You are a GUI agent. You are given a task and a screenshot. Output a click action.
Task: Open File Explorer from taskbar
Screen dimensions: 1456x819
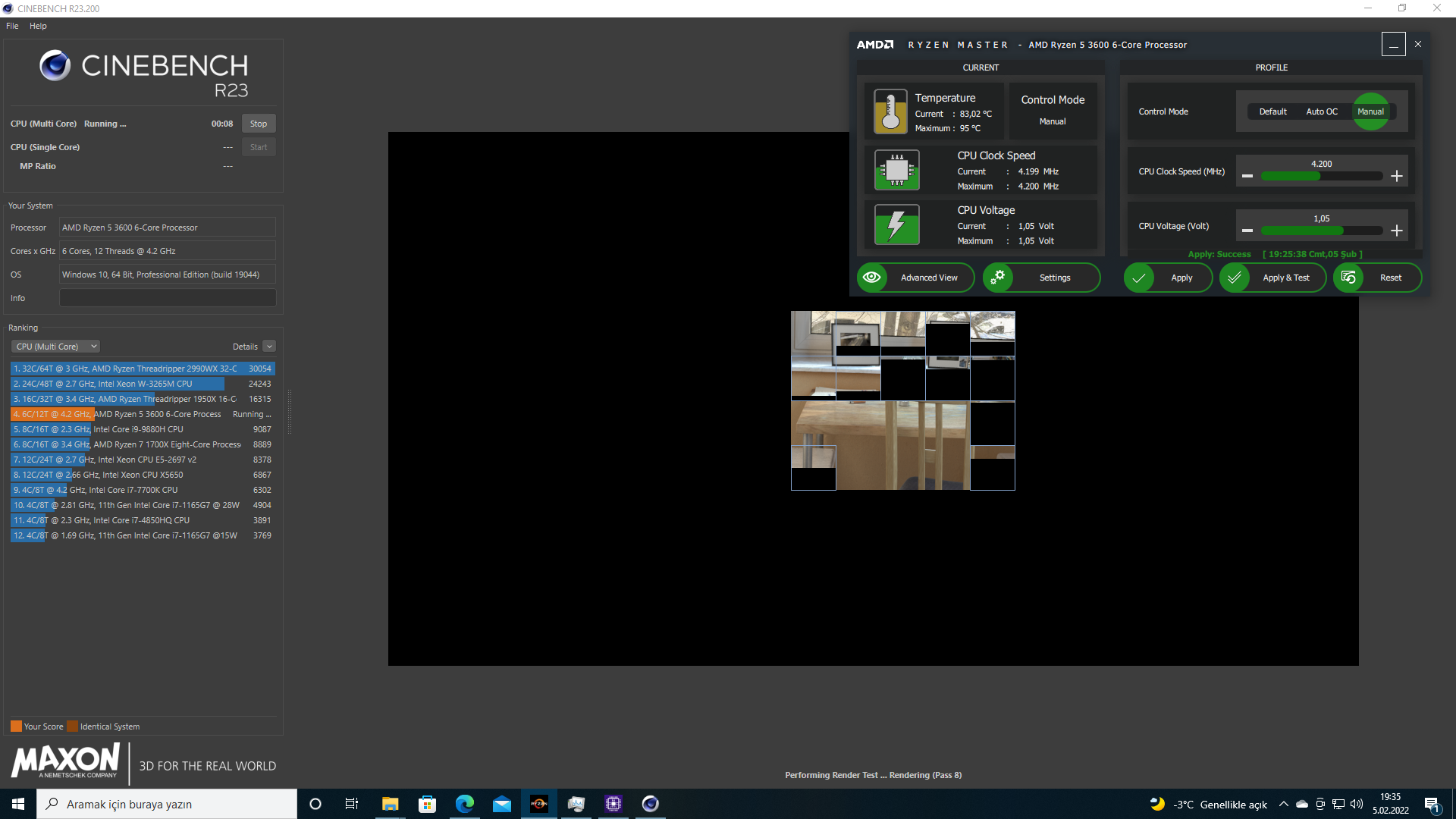(390, 804)
